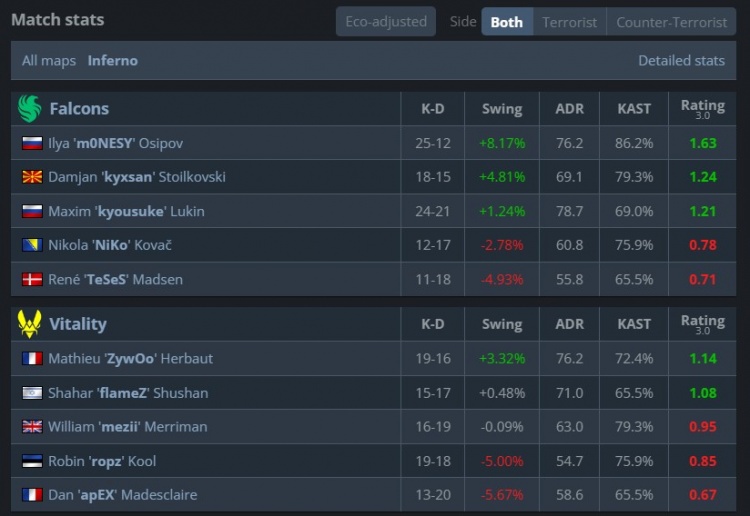
Task: Open the Detailed stats link
Action: [x=681, y=60]
